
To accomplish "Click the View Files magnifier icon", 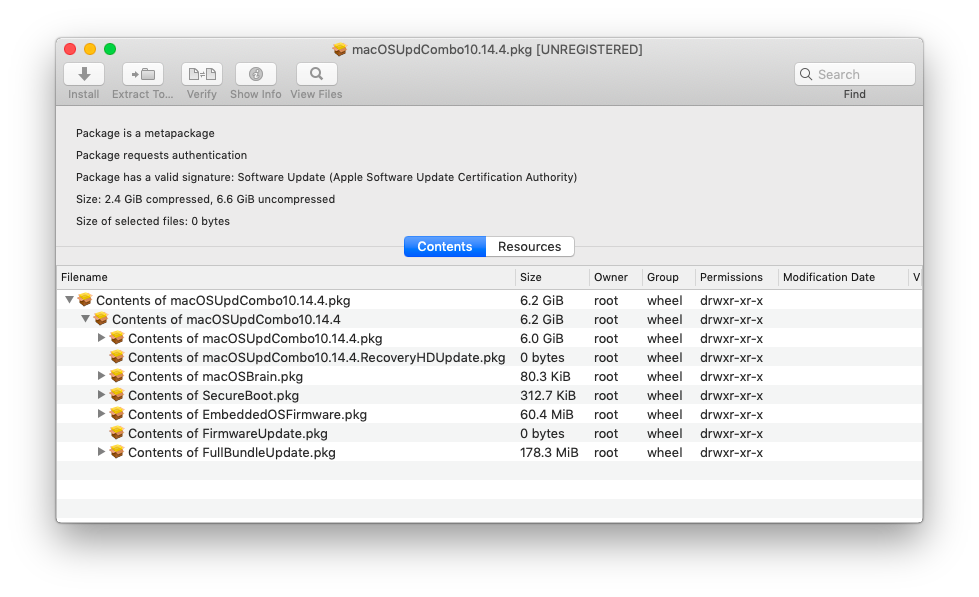I will point(317,74).
